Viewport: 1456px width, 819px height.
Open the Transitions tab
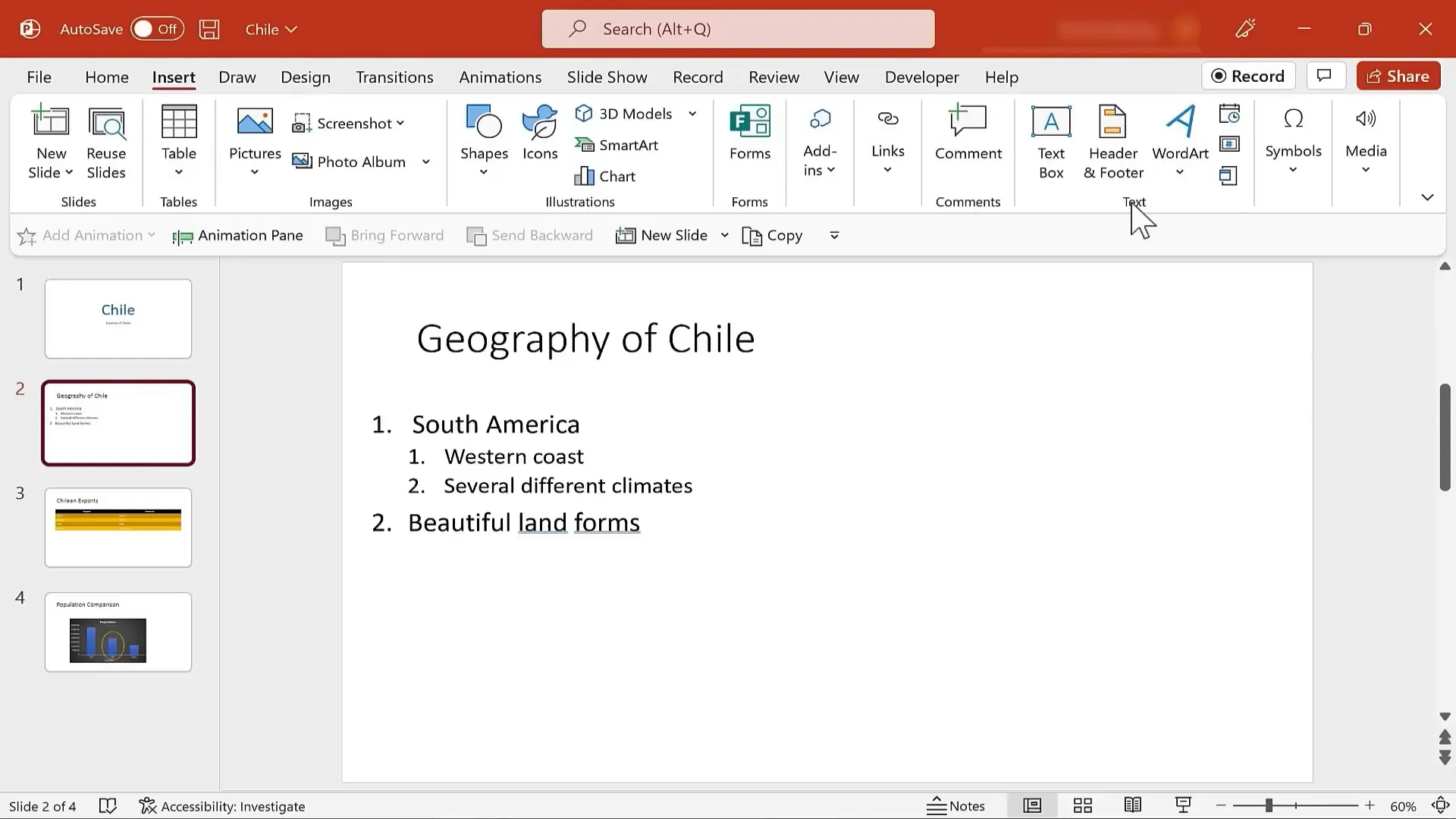point(394,77)
